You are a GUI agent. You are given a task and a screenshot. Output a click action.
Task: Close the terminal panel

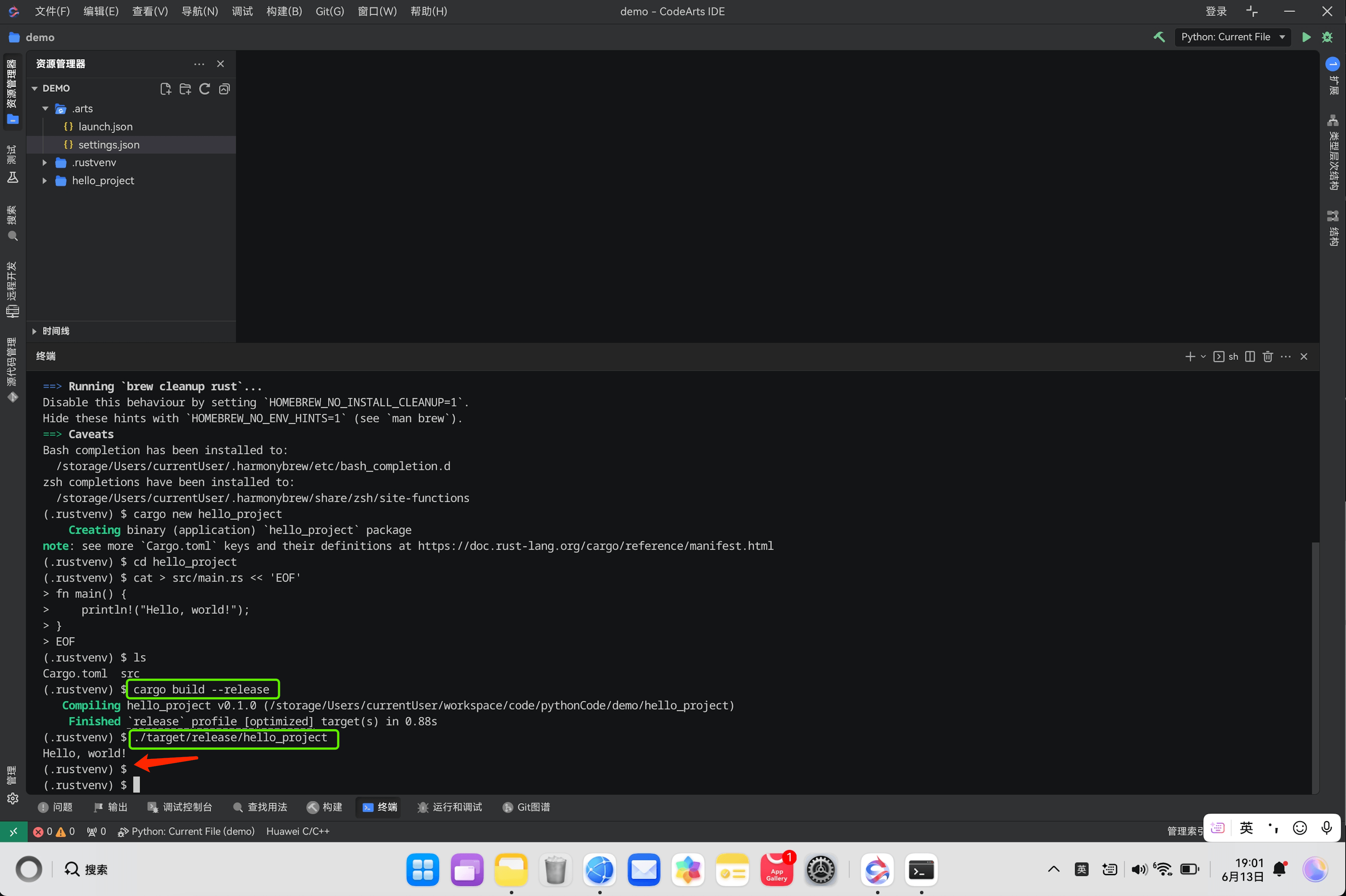point(1304,357)
